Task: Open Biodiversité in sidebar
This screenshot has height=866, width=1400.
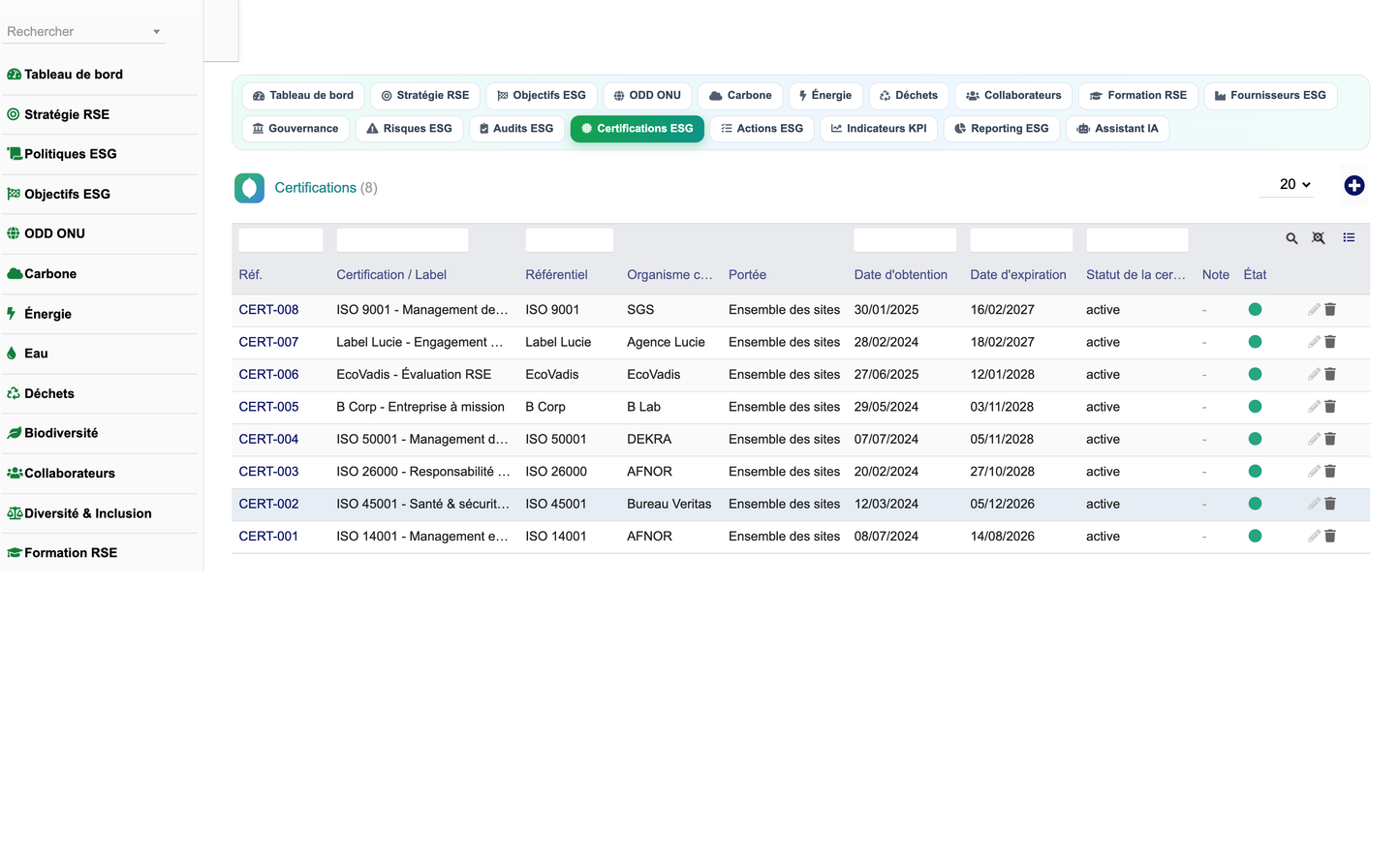Action: (60, 433)
